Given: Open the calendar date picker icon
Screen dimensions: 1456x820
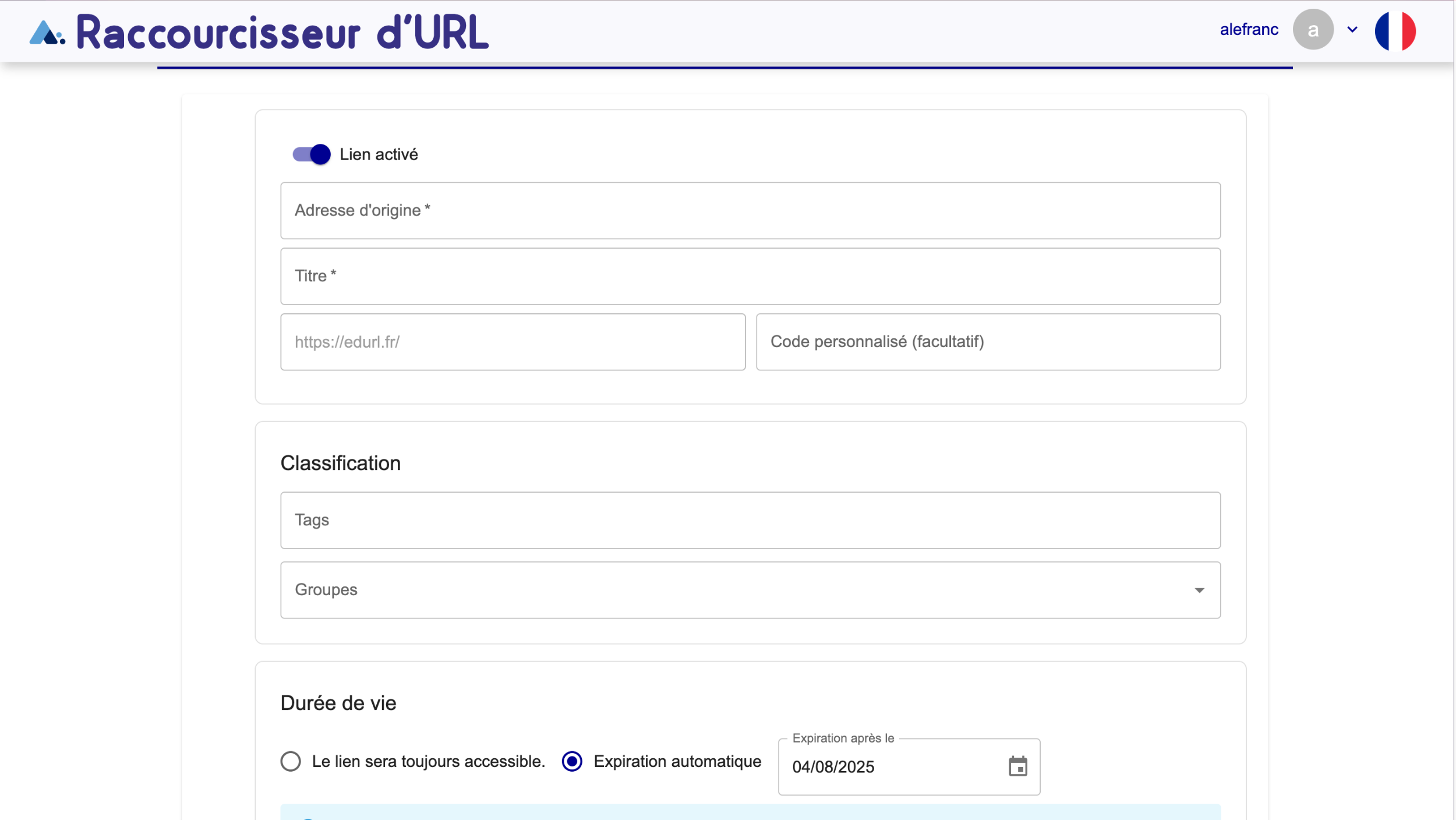Looking at the screenshot, I should 1017,767.
